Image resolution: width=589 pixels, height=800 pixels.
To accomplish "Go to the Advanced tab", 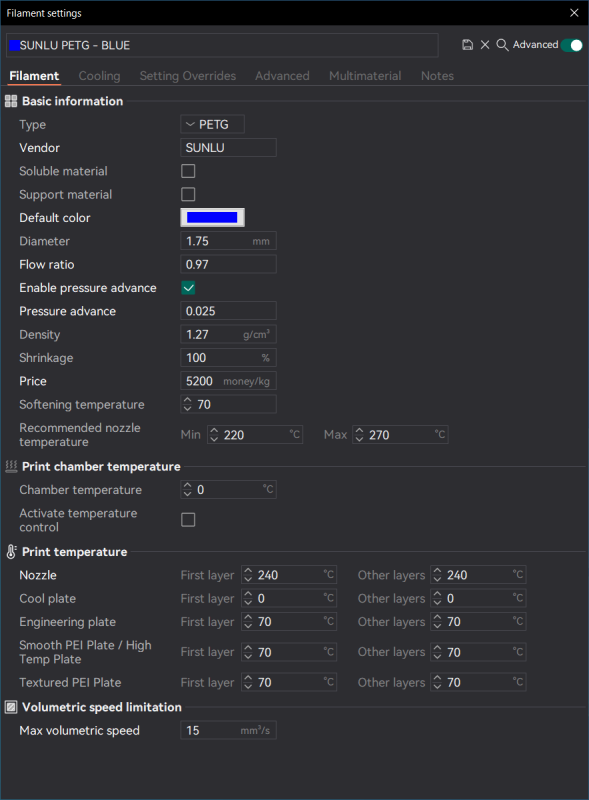I will pyautogui.click(x=282, y=76).
